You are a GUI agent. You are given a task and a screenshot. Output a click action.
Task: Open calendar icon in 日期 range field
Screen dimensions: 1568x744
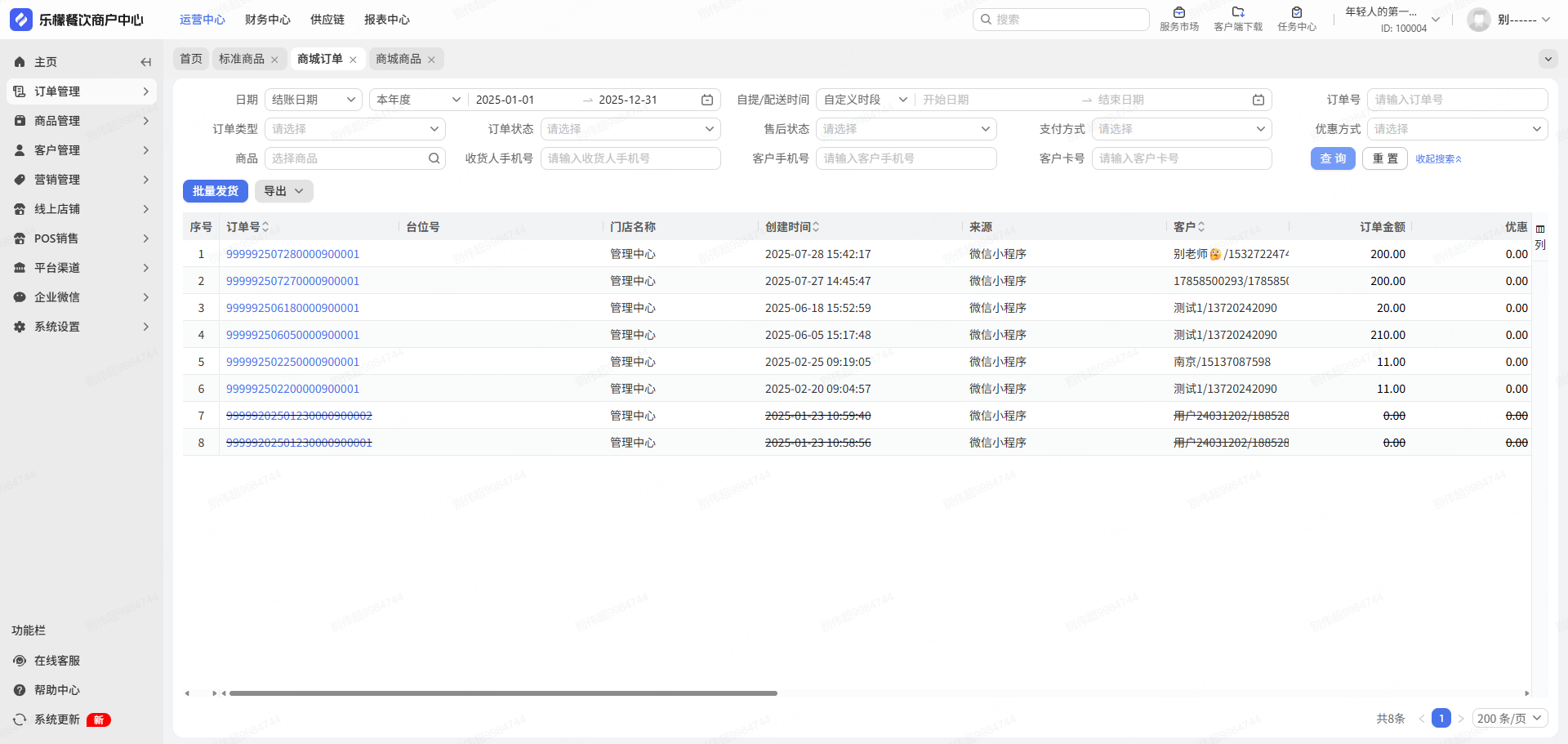pos(707,100)
